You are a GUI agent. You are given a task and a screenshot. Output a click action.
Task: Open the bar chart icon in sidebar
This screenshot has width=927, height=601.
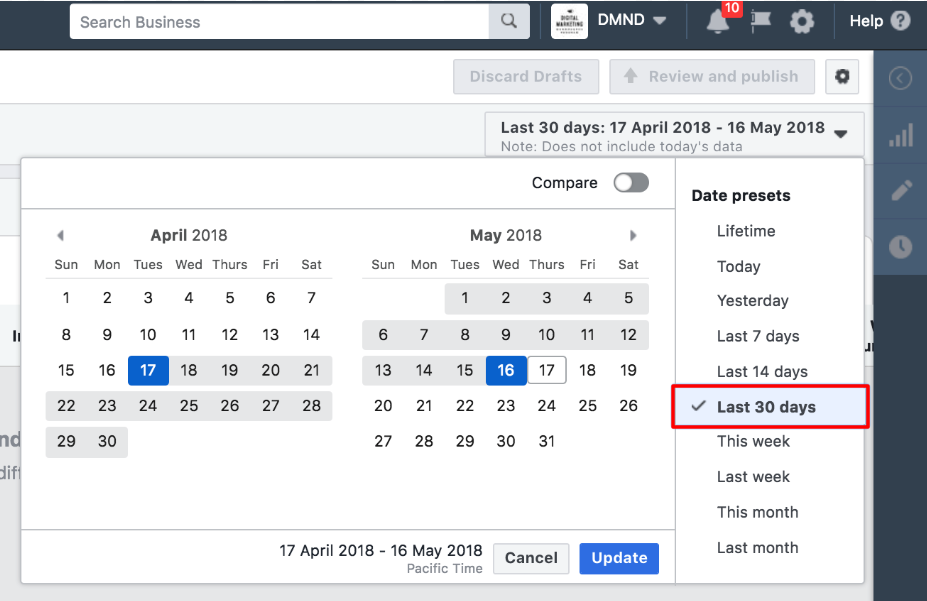coord(901,136)
